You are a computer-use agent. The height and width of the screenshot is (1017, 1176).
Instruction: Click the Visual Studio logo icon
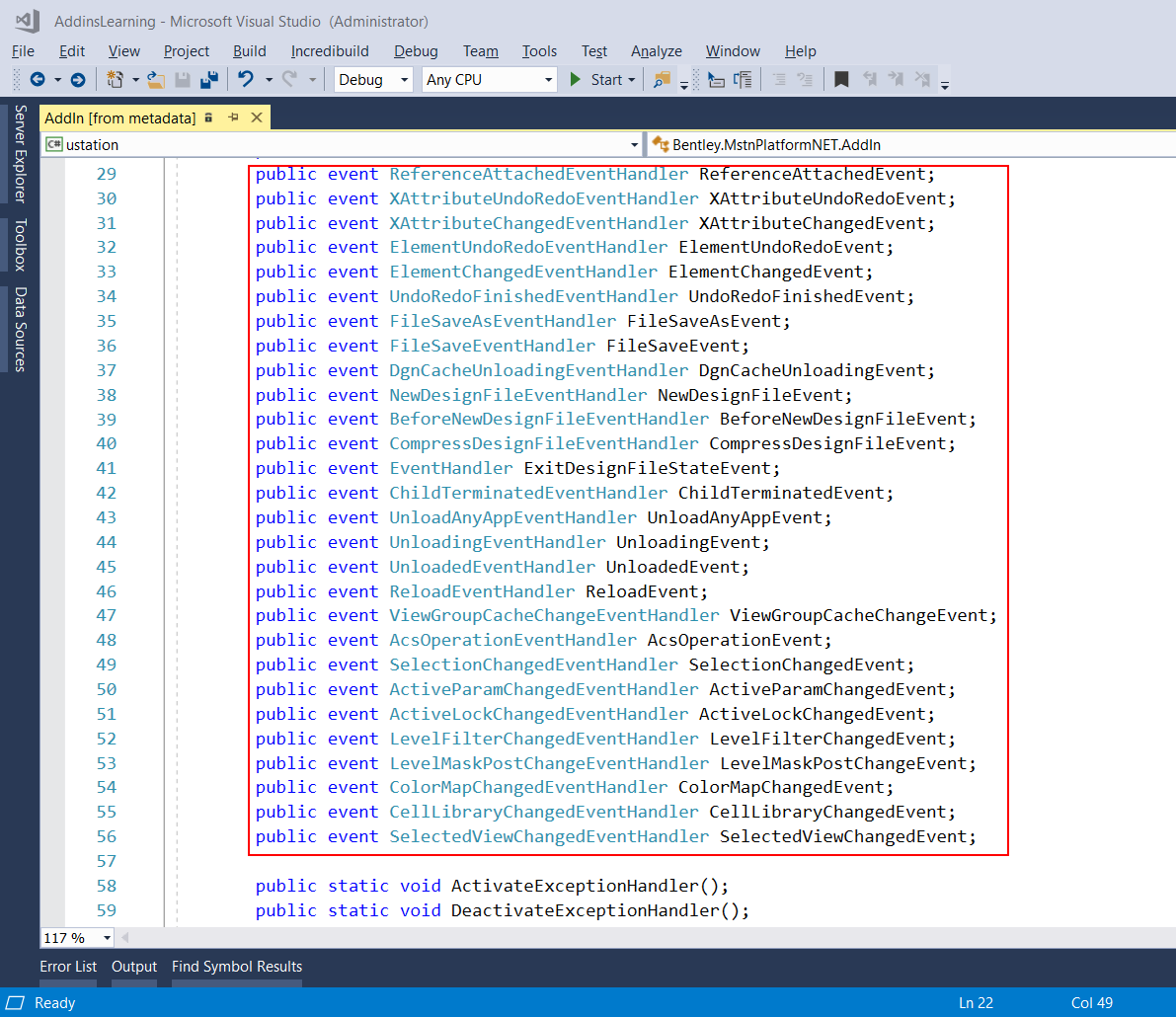[x=28, y=21]
